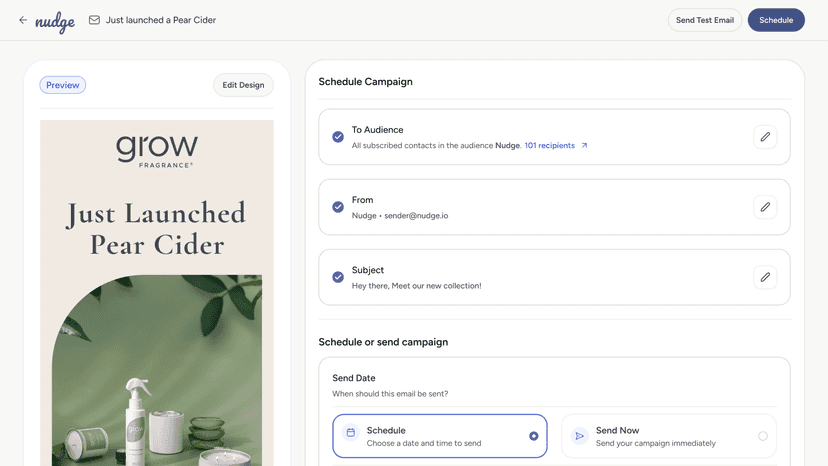This screenshot has height=466, width=828.
Task: Select the Schedule radio button
Action: pyautogui.click(x=533, y=436)
